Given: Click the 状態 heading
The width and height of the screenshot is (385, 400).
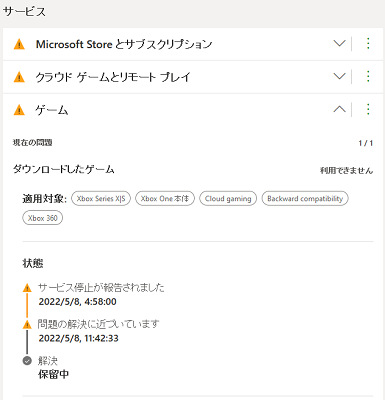Looking at the screenshot, I should 33,263.
